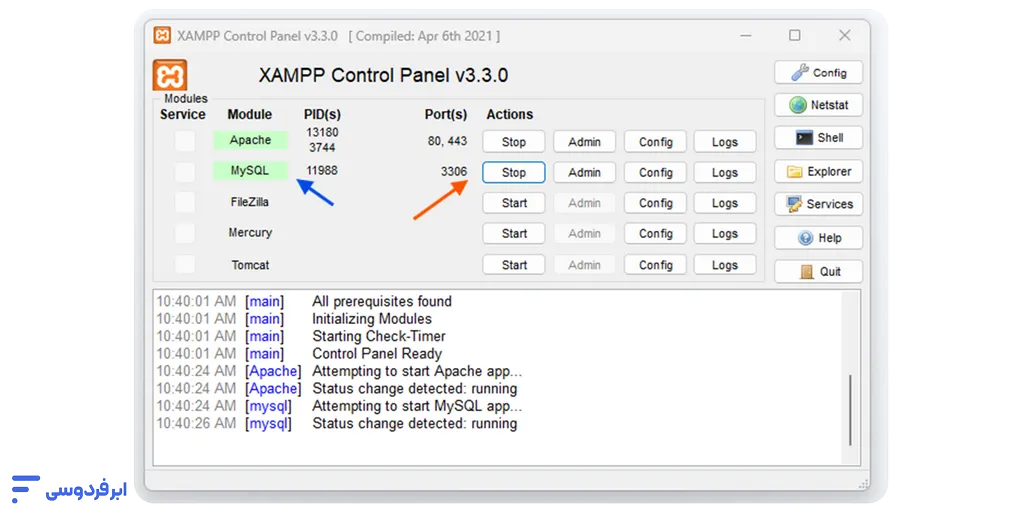
Task: Click Apache PID value 13180
Action: pos(323,132)
